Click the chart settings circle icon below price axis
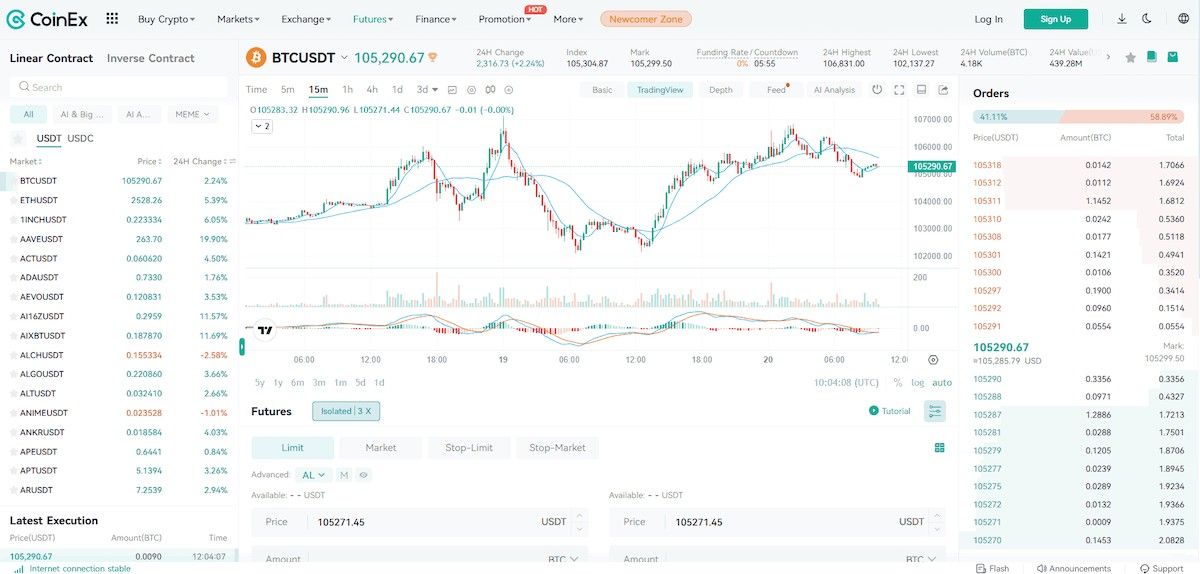The width and height of the screenshot is (1200, 574). click(x=933, y=359)
